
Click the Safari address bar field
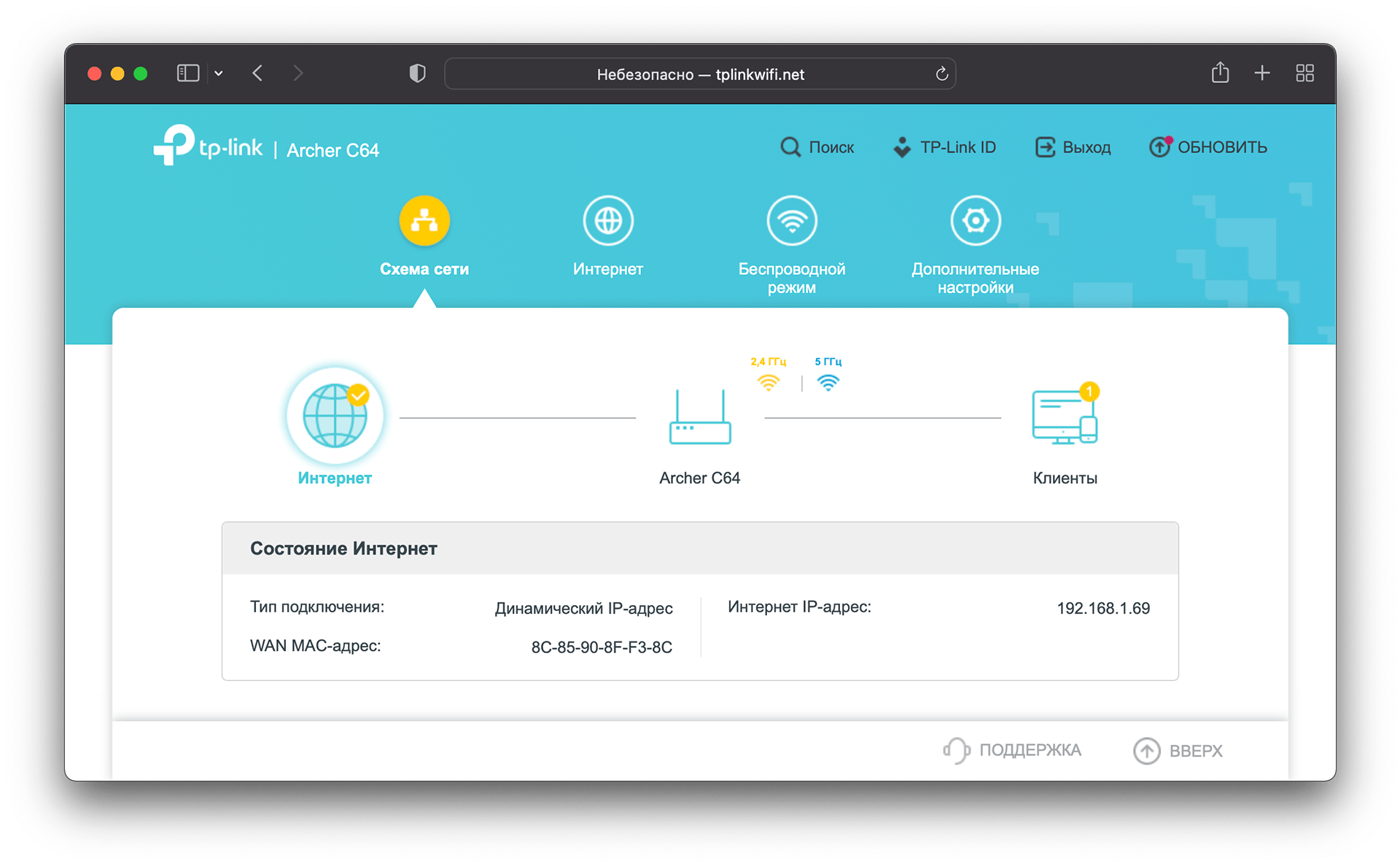click(700, 74)
